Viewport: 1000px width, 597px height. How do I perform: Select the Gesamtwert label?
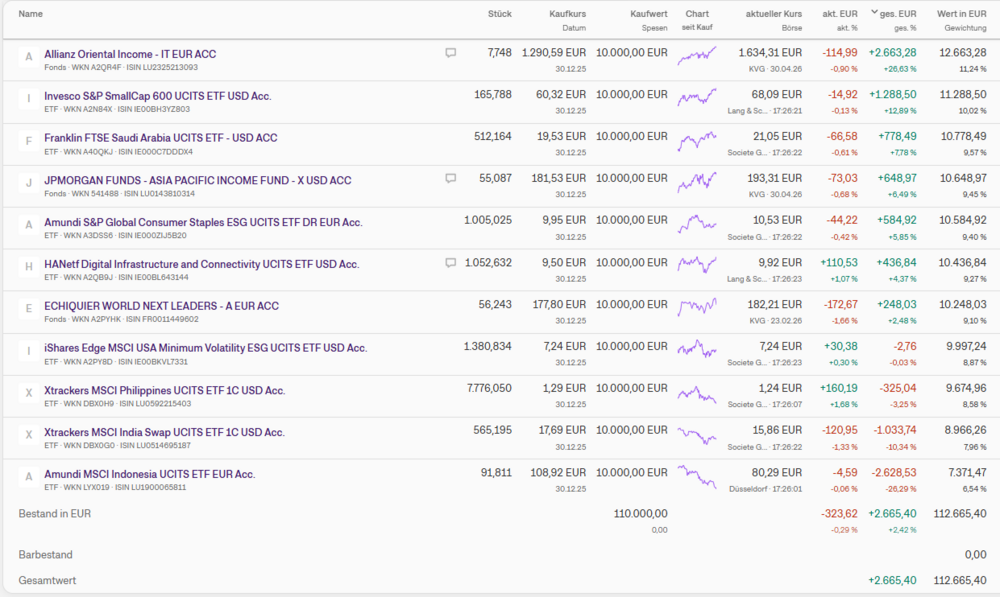pos(47,580)
